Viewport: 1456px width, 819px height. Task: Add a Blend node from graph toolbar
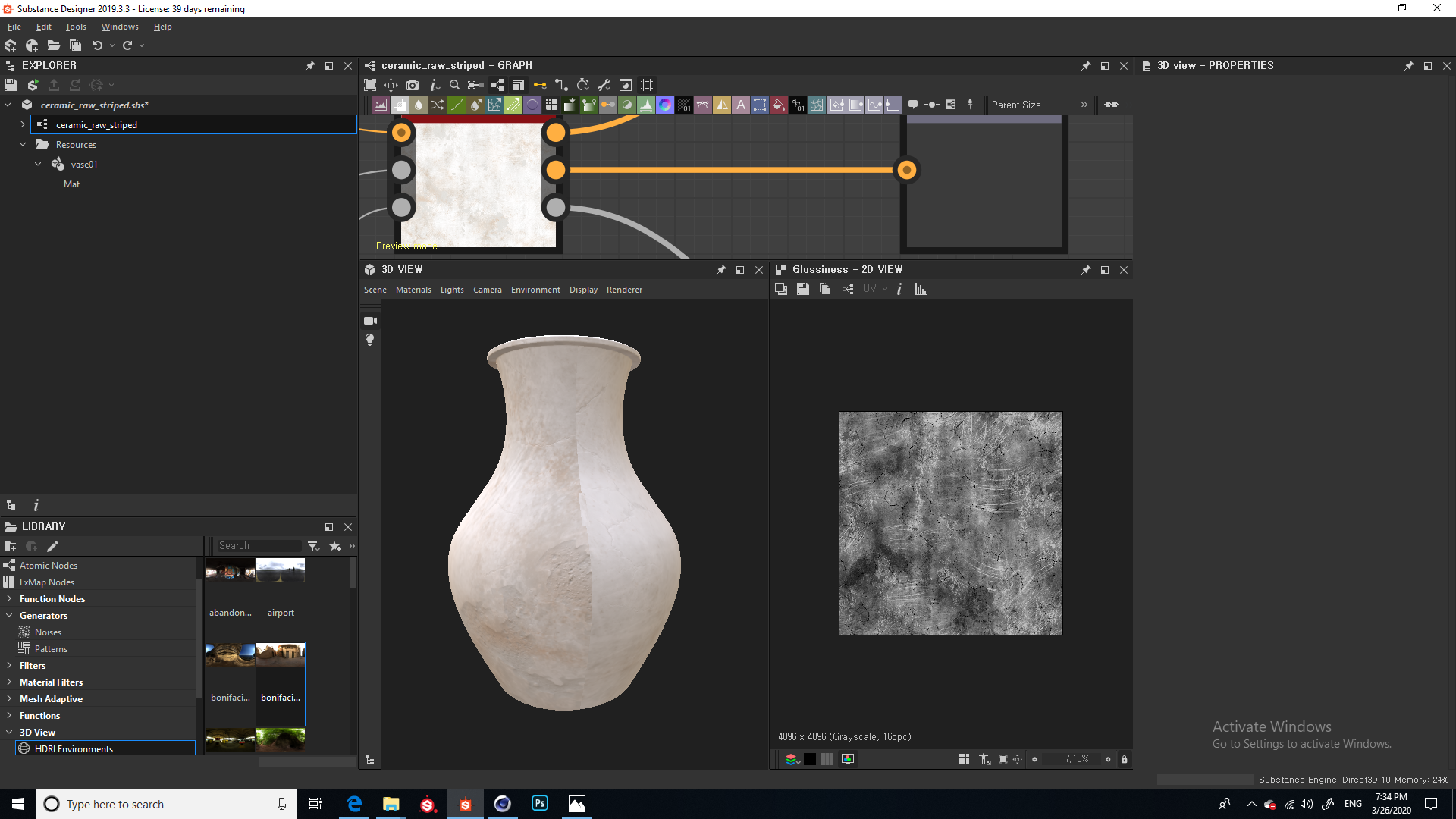coord(400,105)
